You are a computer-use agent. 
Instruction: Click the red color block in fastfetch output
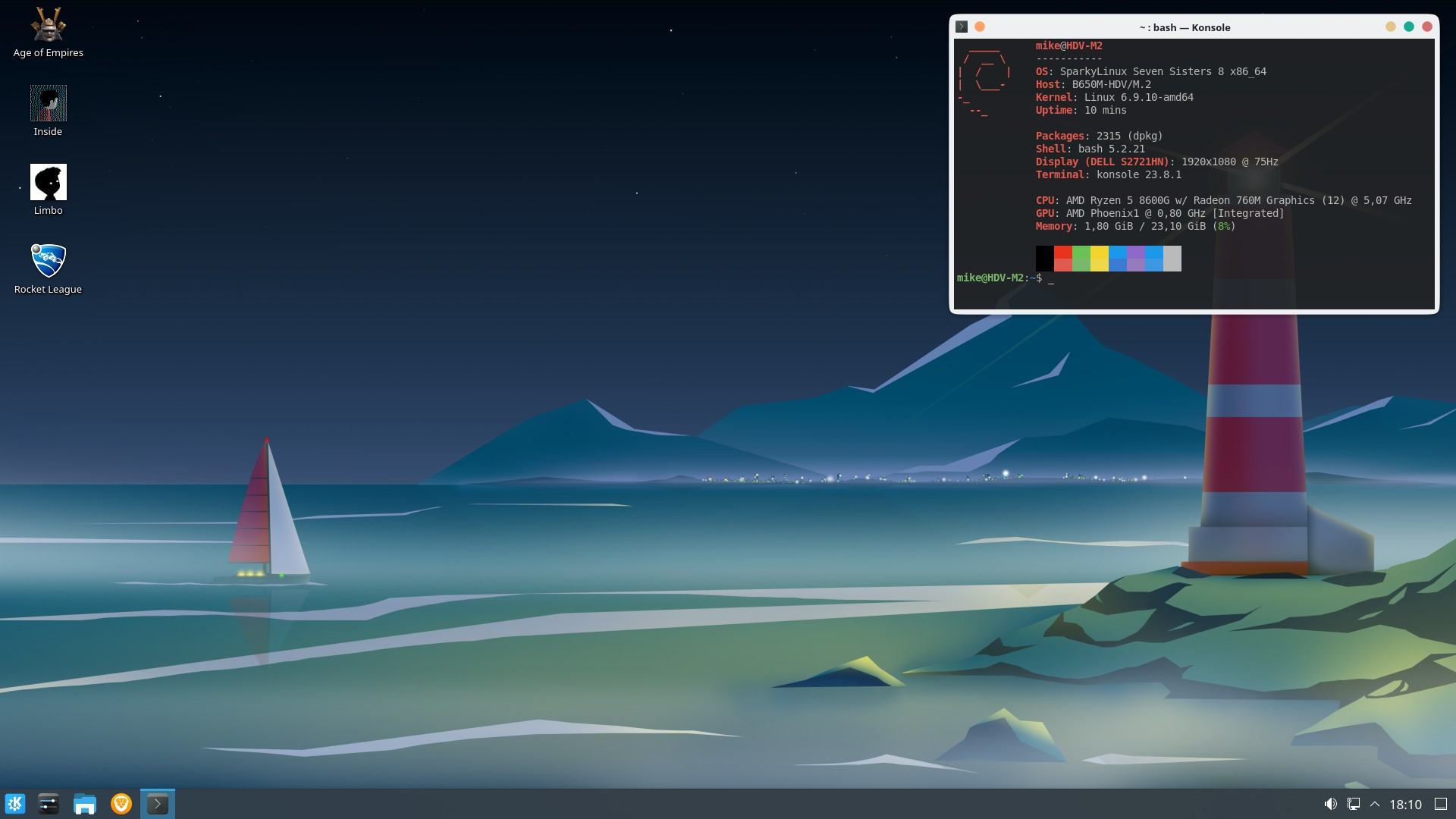coord(1063,259)
